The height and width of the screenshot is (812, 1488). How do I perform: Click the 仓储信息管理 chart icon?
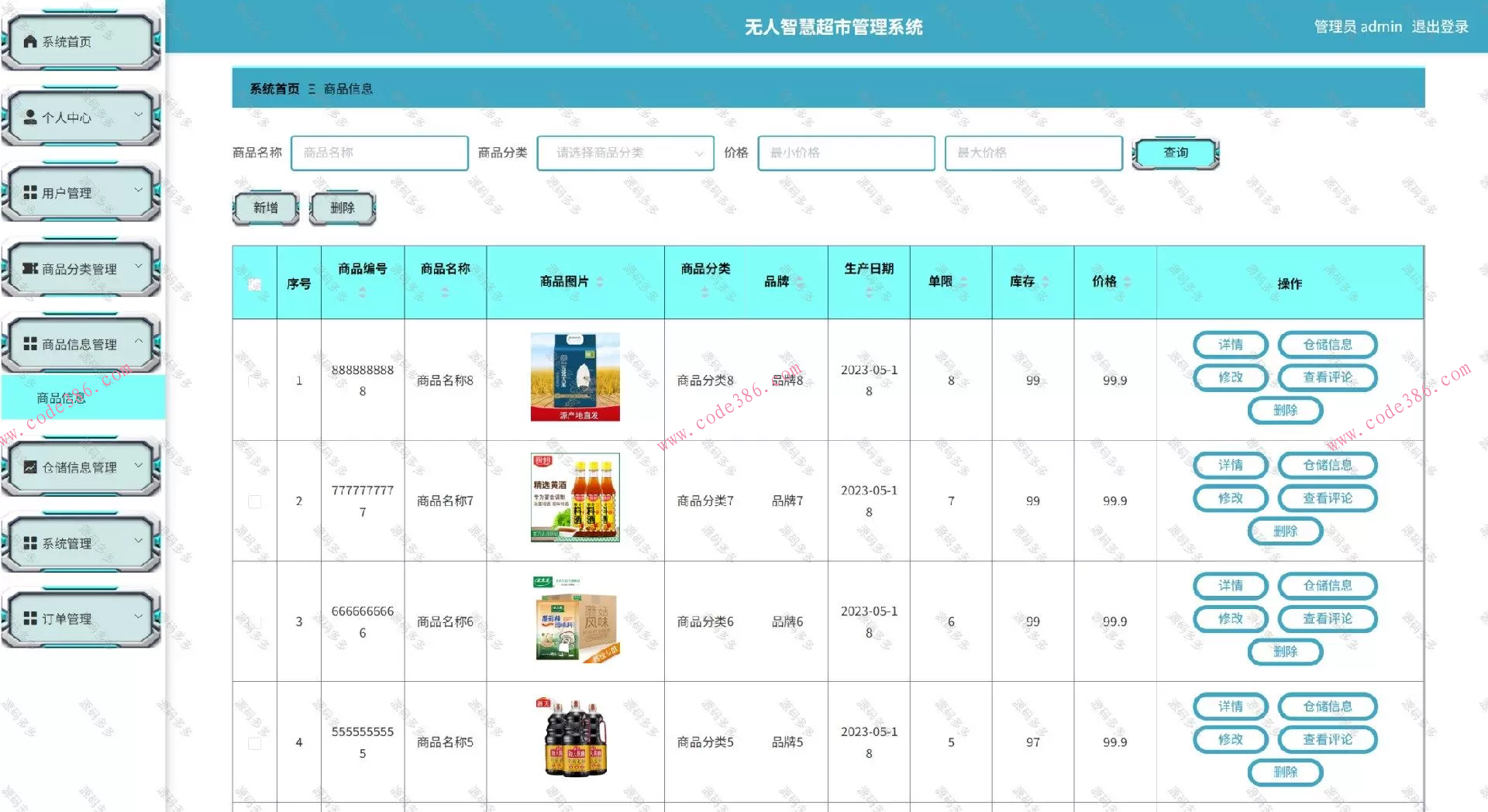pos(29,466)
